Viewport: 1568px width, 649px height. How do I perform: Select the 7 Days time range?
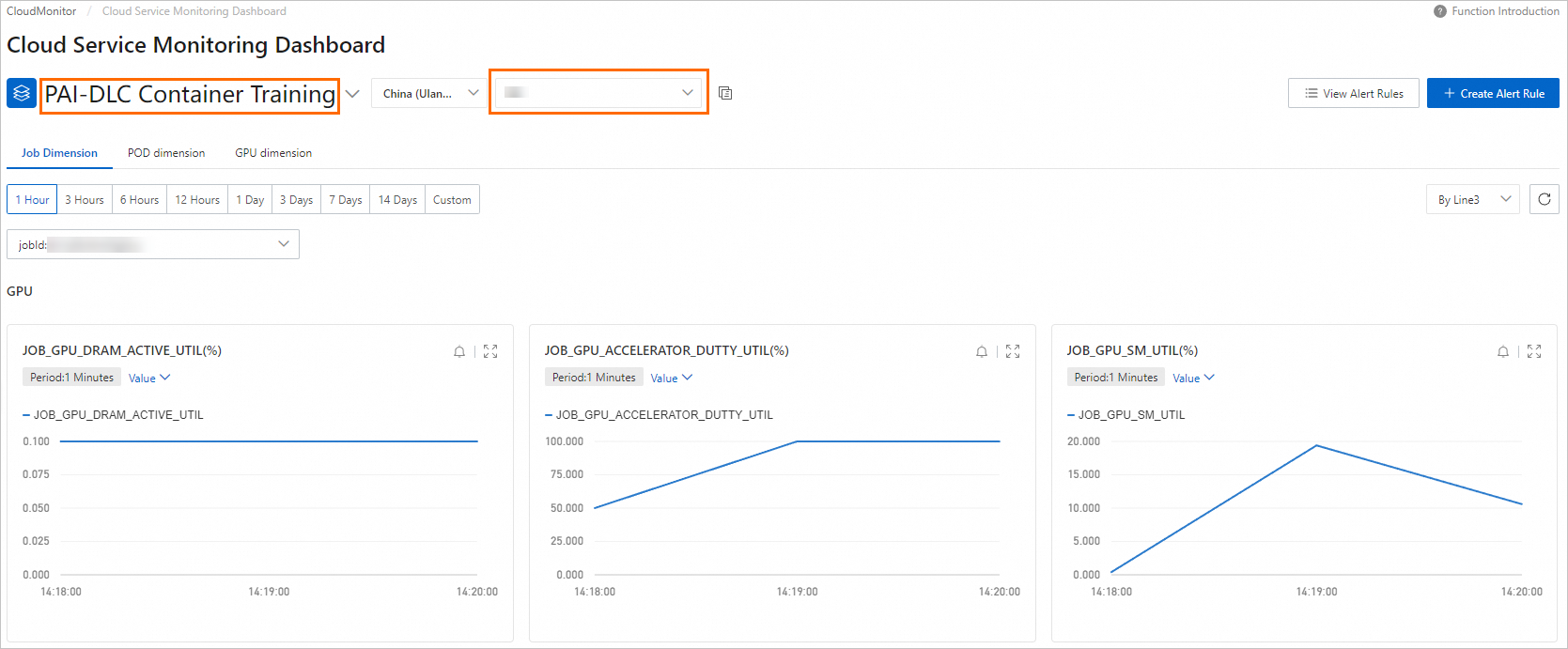[x=346, y=199]
